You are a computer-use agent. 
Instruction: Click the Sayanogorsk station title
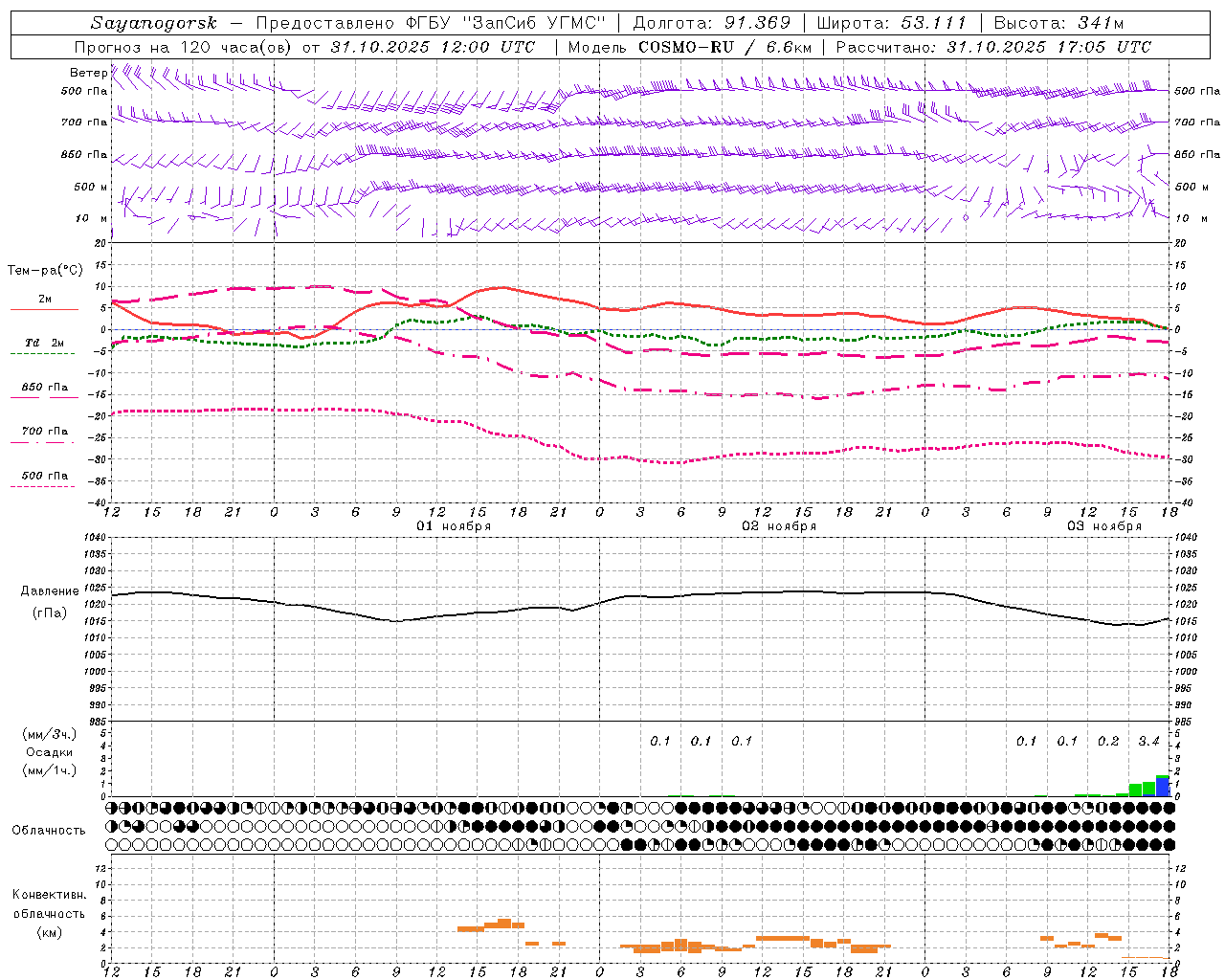pos(154,23)
